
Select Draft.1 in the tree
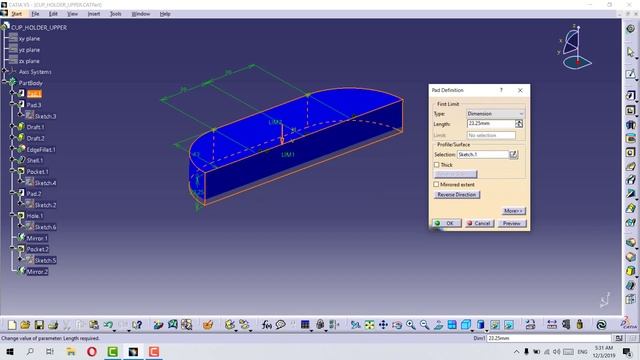point(35,127)
